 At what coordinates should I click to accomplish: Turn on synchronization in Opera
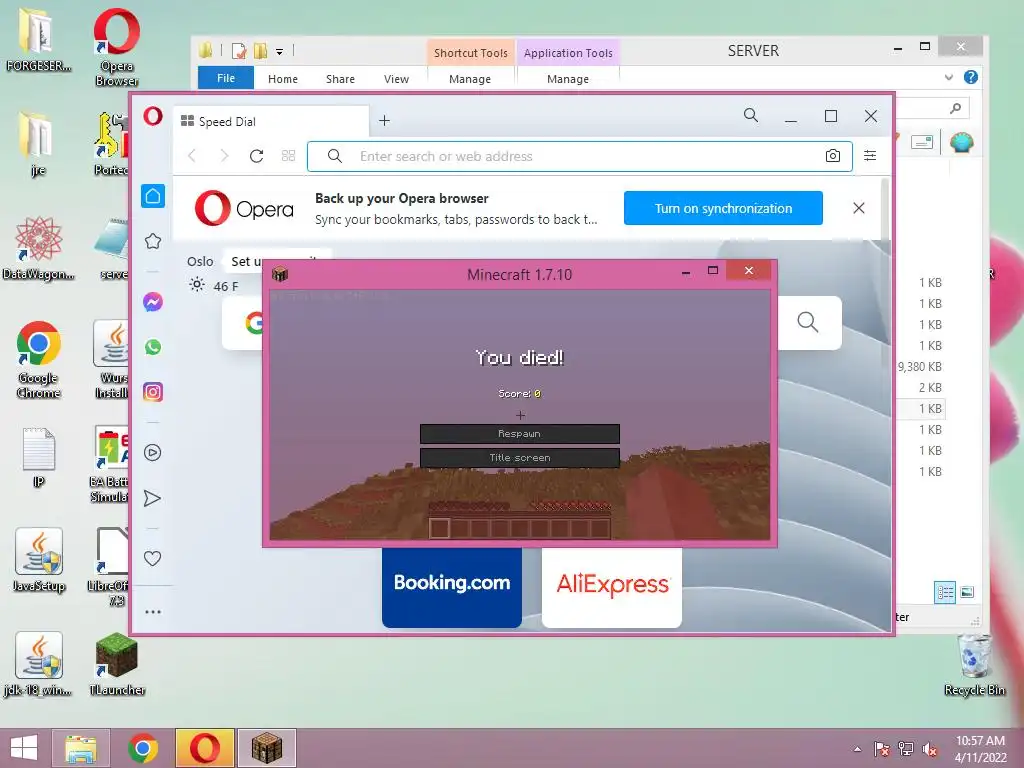(723, 208)
